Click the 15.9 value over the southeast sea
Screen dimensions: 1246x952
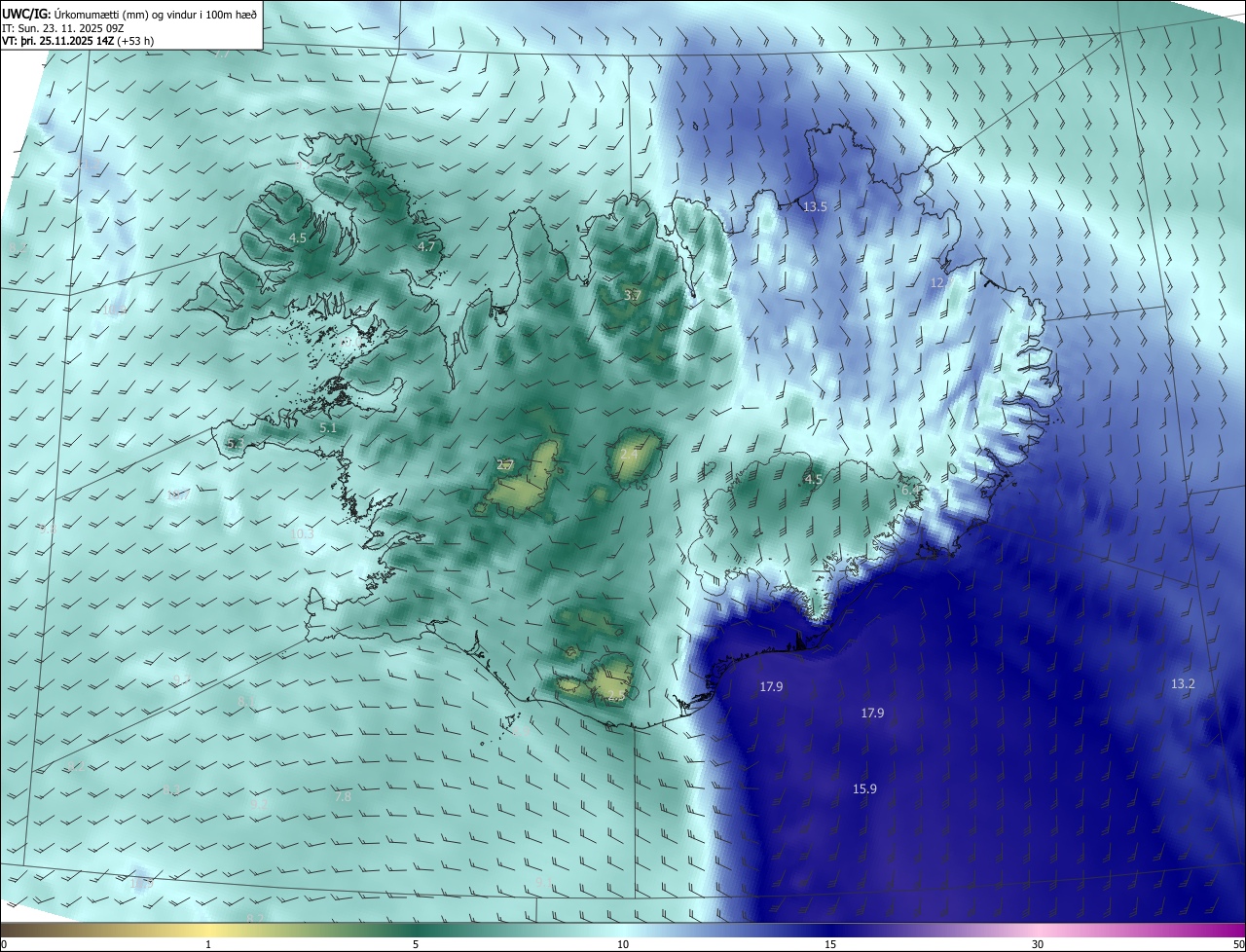point(864,788)
